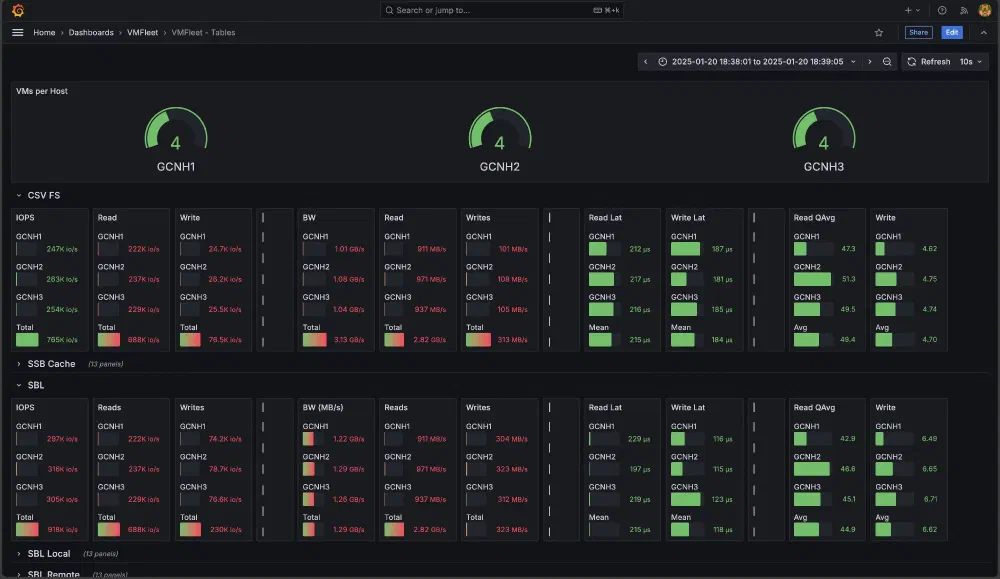The height and width of the screenshot is (579, 1000).
Task: Focus the Search or jump to field
Action: (501, 10)
